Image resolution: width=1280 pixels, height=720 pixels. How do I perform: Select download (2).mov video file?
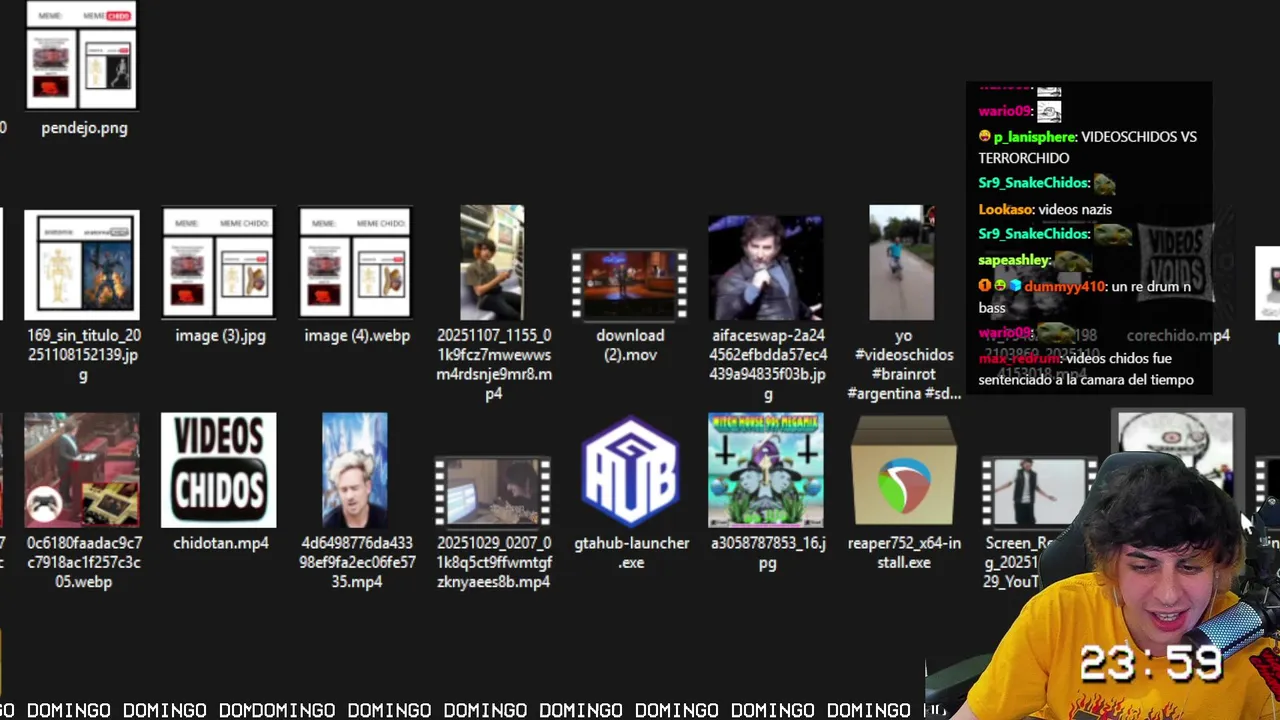629,284
